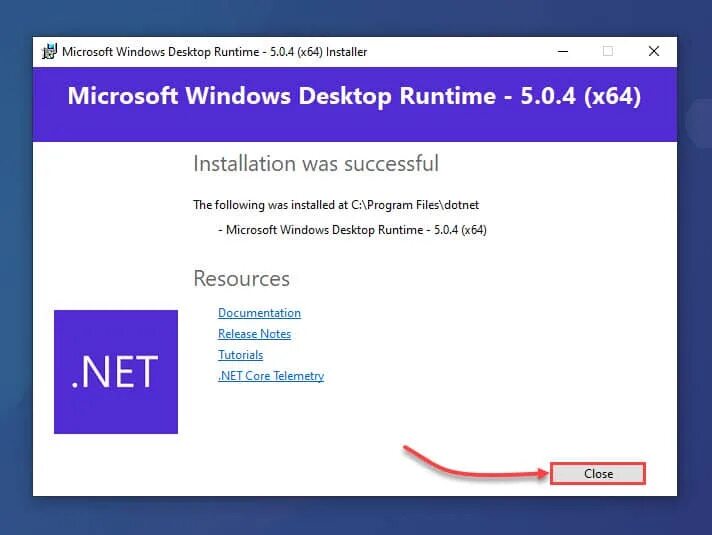
Task: Click the 'Resources' heading
Action: [x=242, y=278]
